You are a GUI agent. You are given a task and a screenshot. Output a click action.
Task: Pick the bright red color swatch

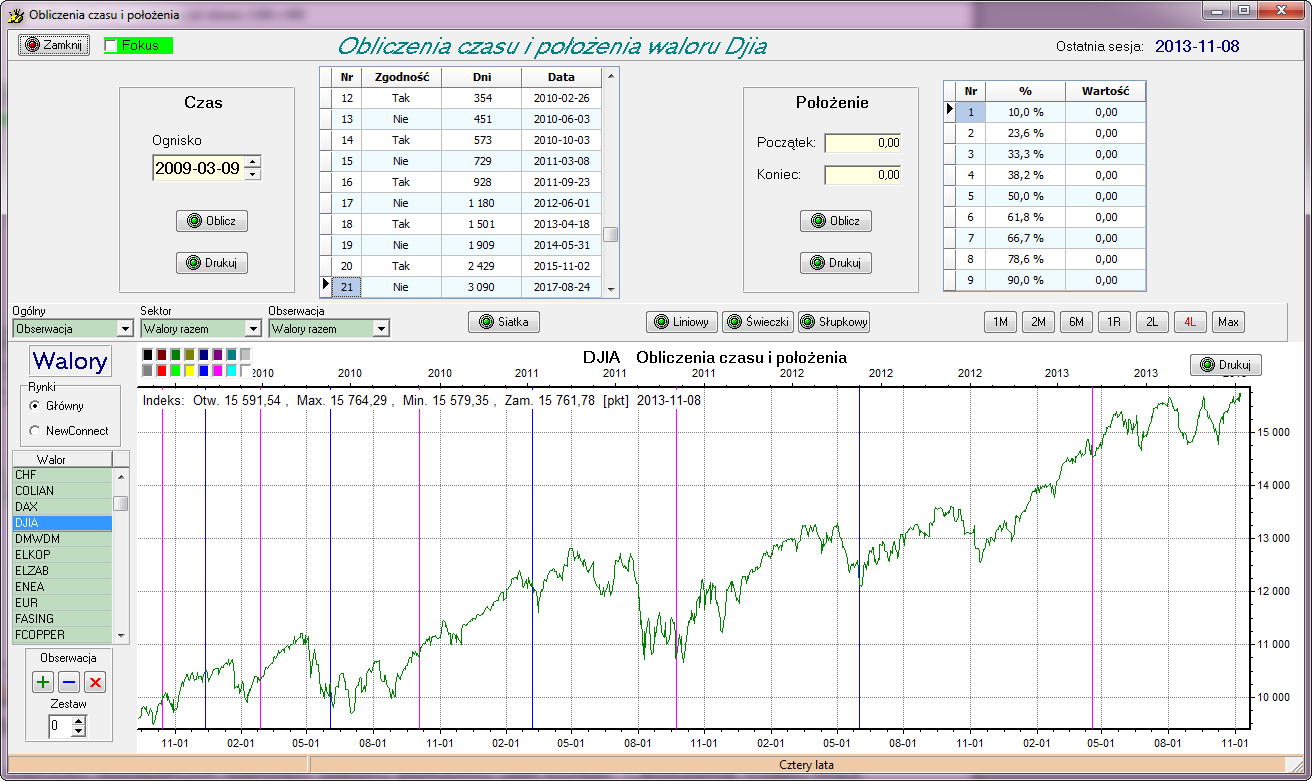pos(162,371)
